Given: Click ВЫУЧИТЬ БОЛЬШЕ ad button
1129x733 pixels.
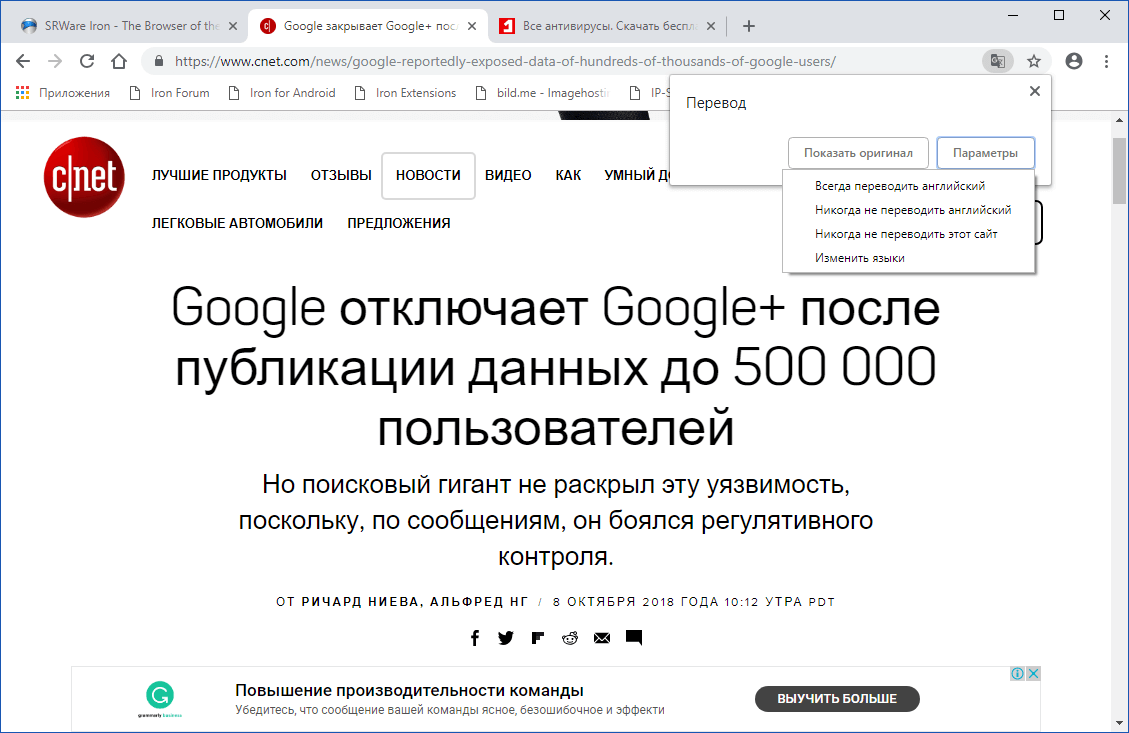Looking at the screenshot, I should 837,698.
